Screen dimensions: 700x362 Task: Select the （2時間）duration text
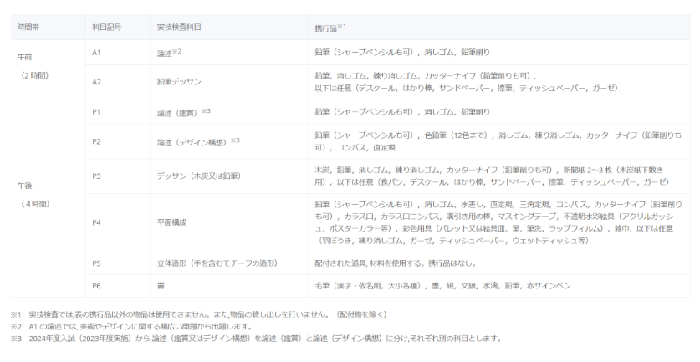34,75
